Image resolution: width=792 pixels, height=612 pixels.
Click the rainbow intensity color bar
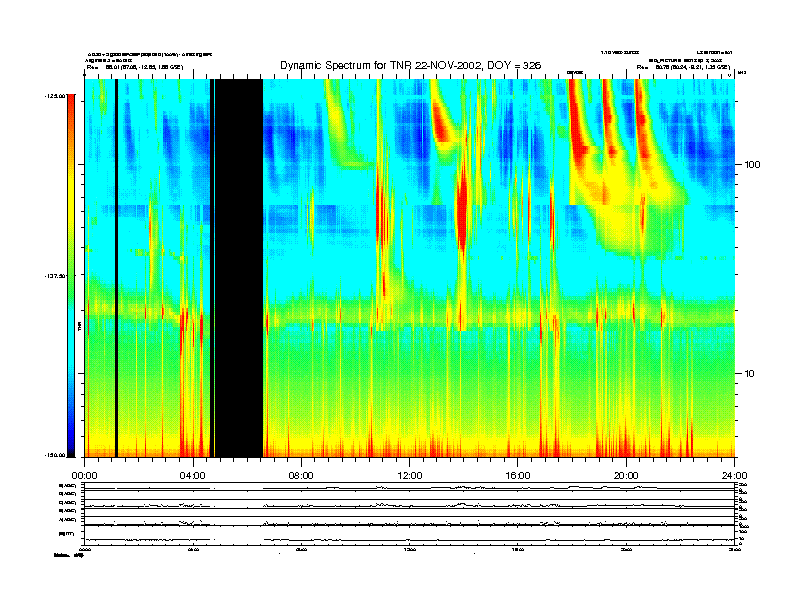[x=71, y=275]
